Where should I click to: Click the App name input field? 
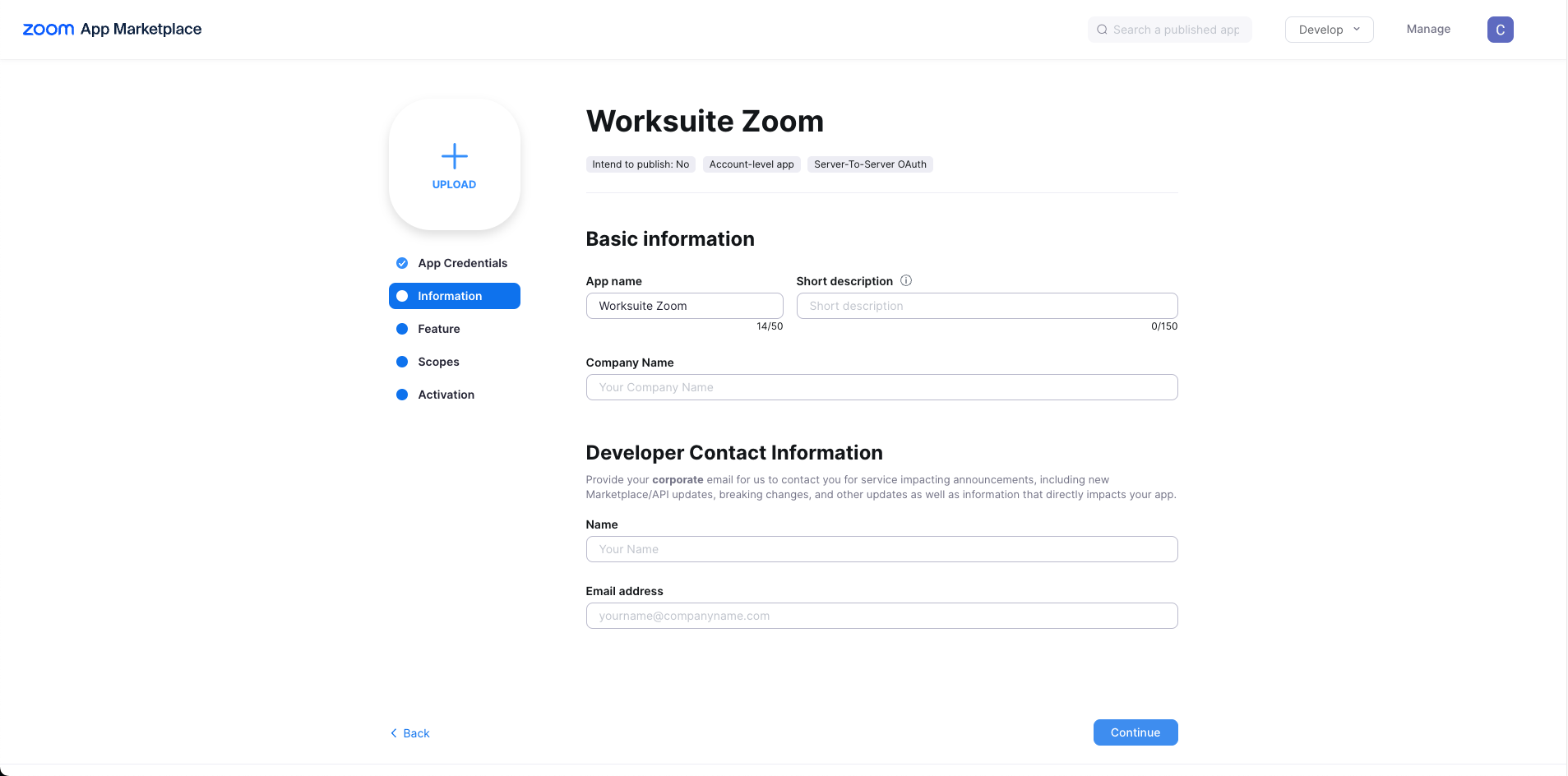[x=684, y=306]
